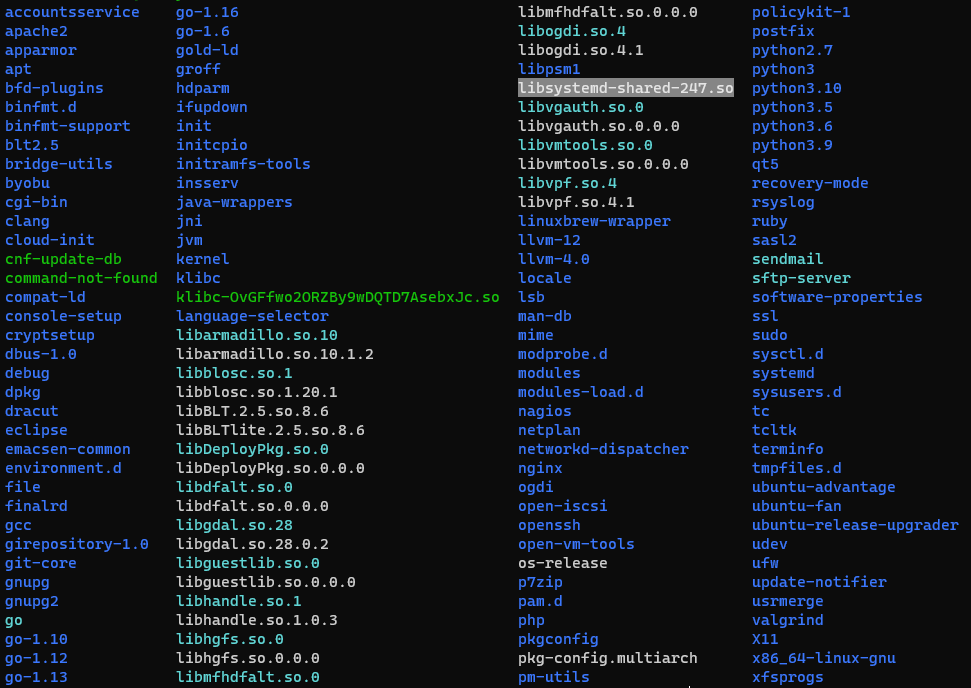Click the libhandle.so.1.0.3 file name
Screen dimensions: 971x688
[x=257, y=620]
